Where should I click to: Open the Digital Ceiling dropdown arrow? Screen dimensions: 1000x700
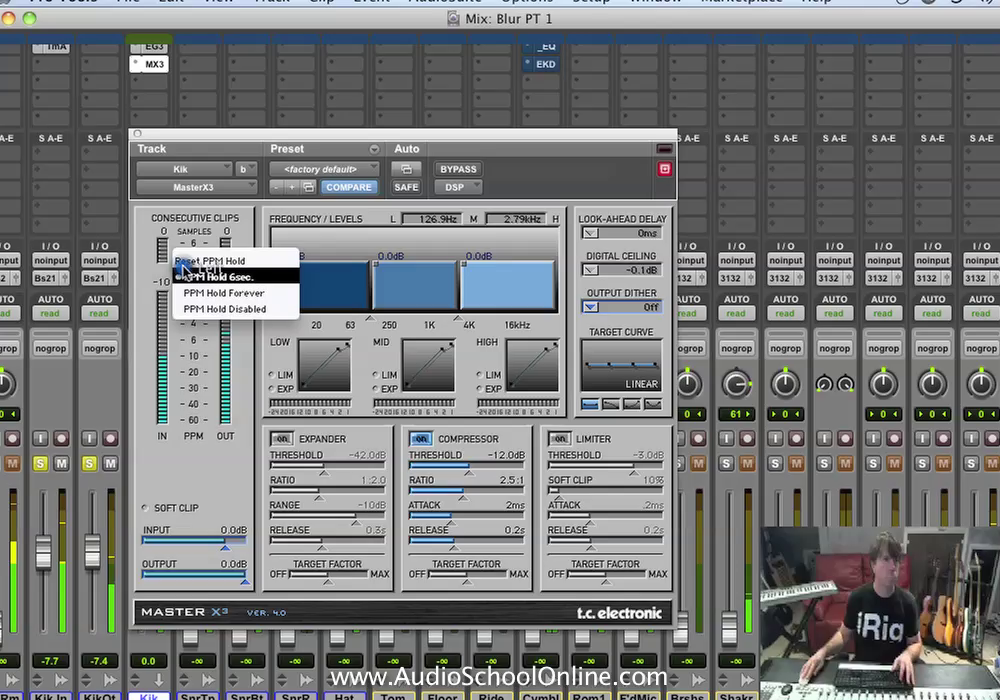coord(590,270)
